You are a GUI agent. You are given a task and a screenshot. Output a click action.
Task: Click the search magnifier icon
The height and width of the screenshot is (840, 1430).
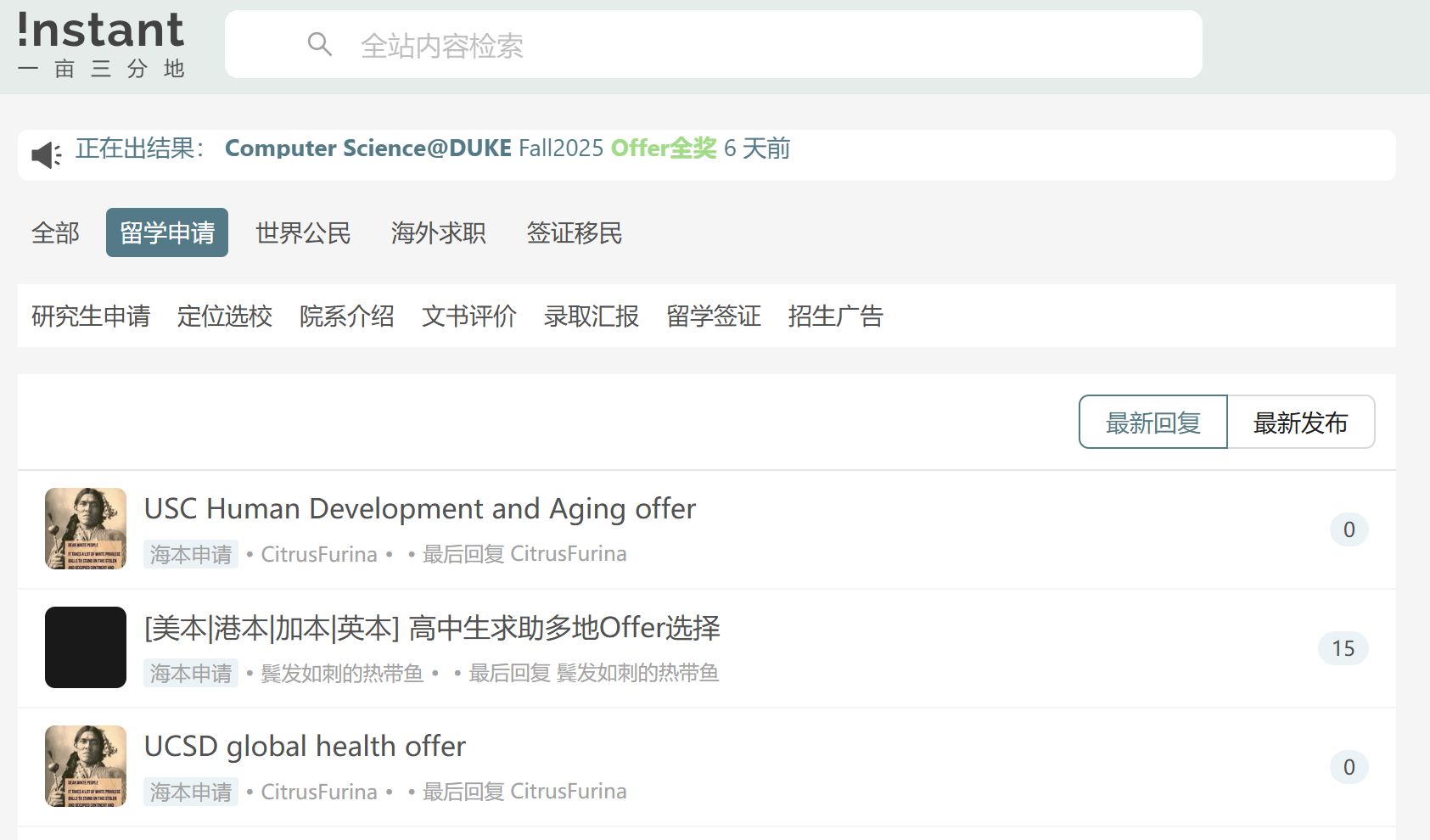tap(319, 44)
